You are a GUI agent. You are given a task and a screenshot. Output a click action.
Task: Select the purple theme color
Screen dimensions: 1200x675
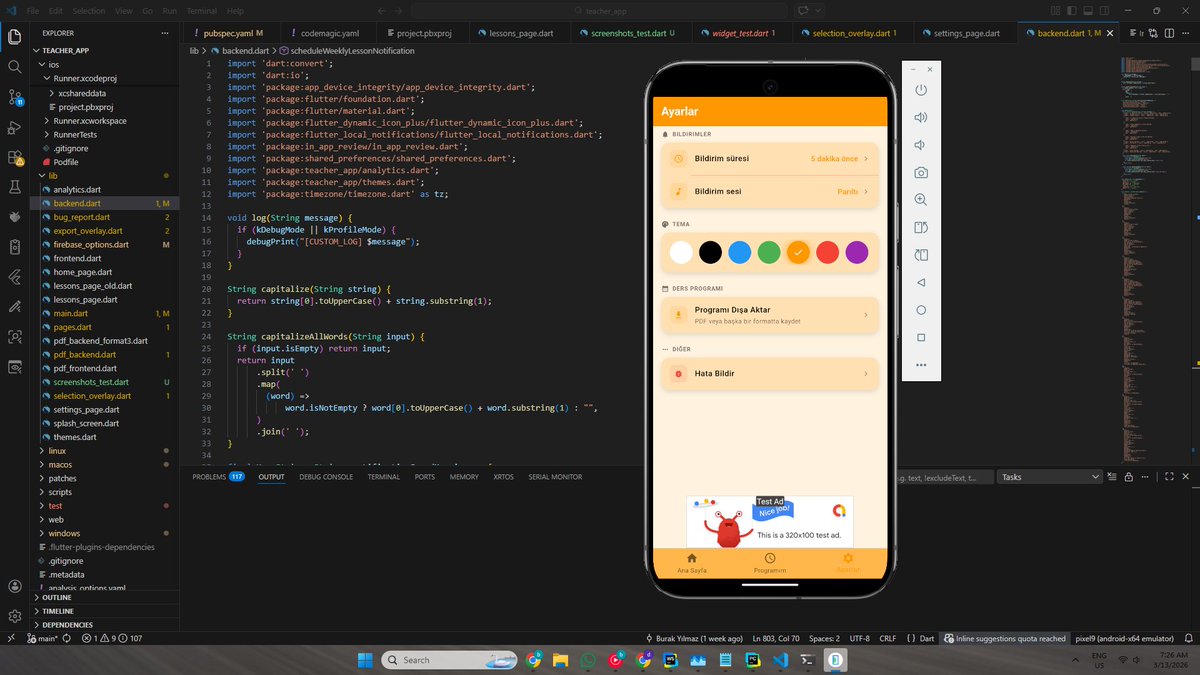click(857, 253)
